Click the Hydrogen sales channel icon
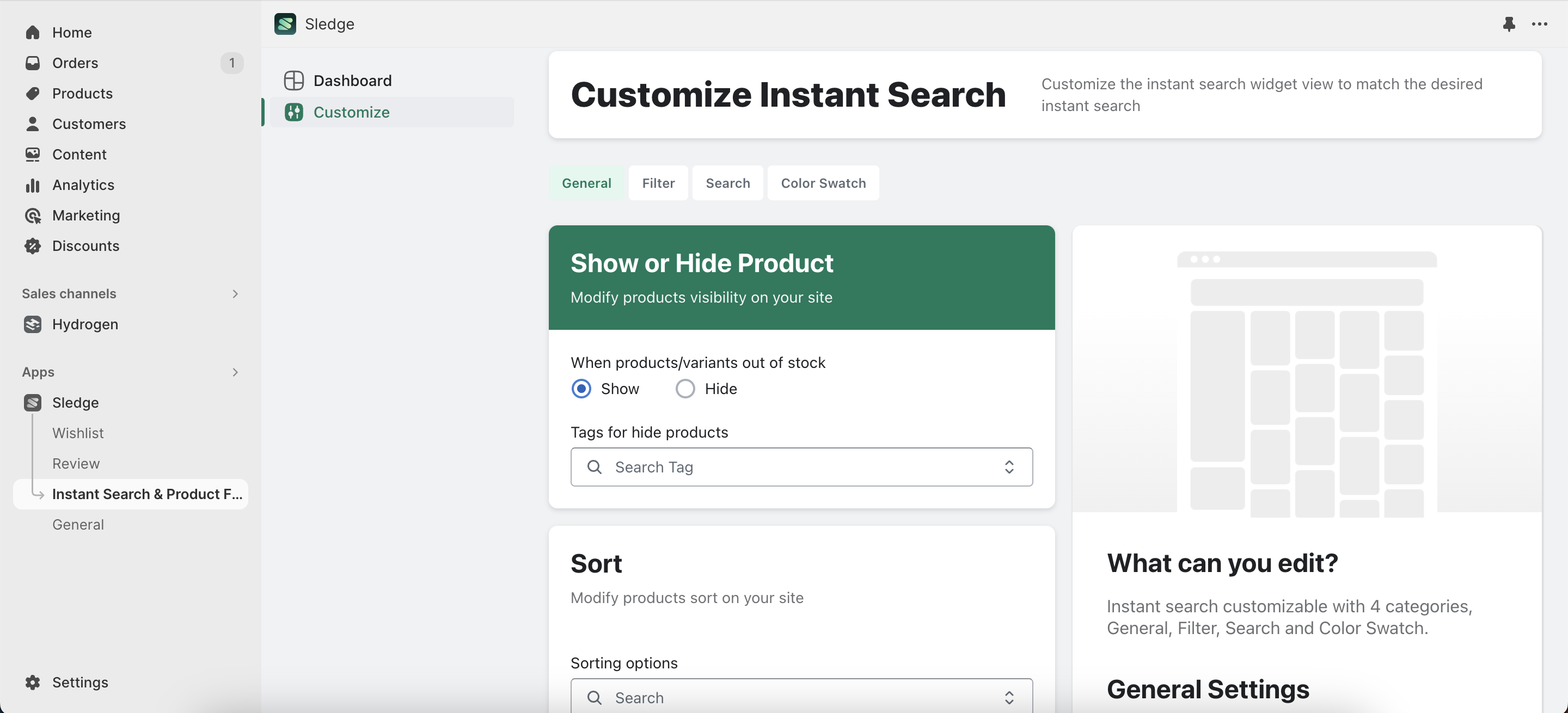 [x=33, y=324]
